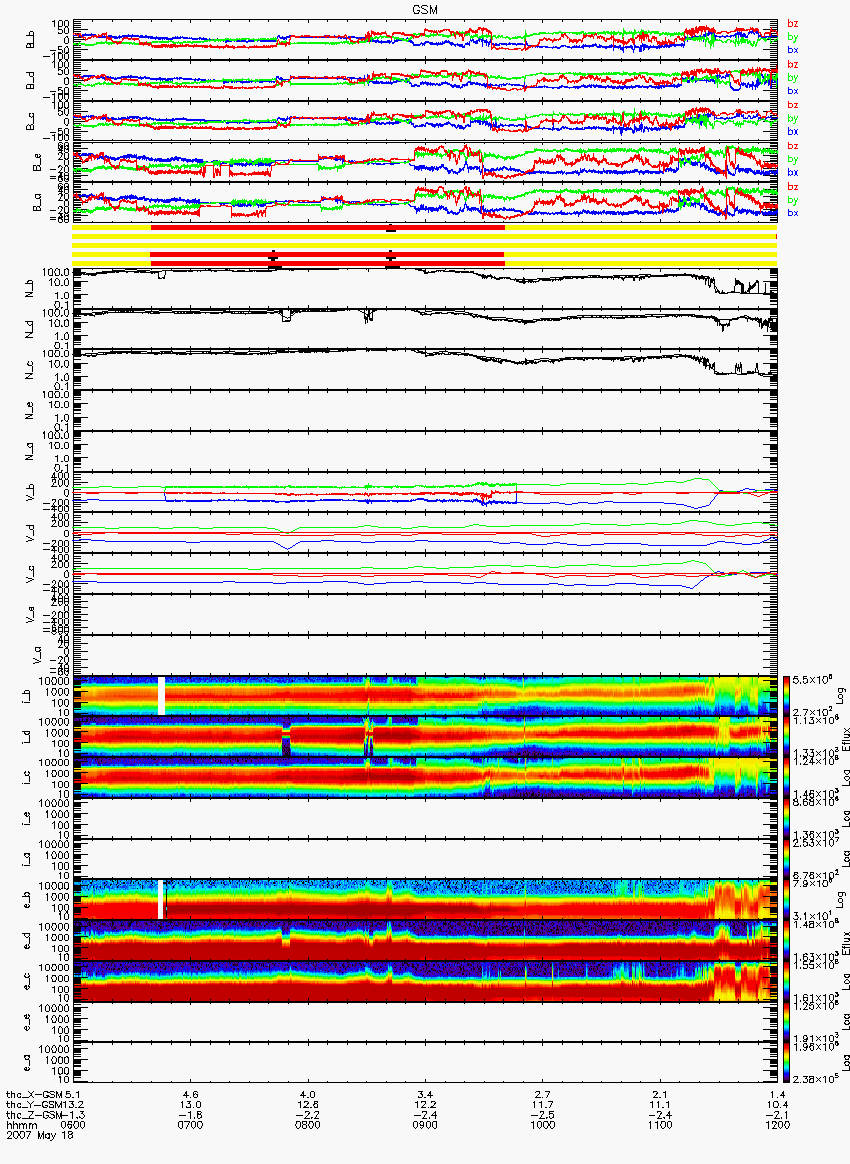Click the red bz legend beside B_b panel
This screenshot has height=1164, width=850.
[792, 24]
